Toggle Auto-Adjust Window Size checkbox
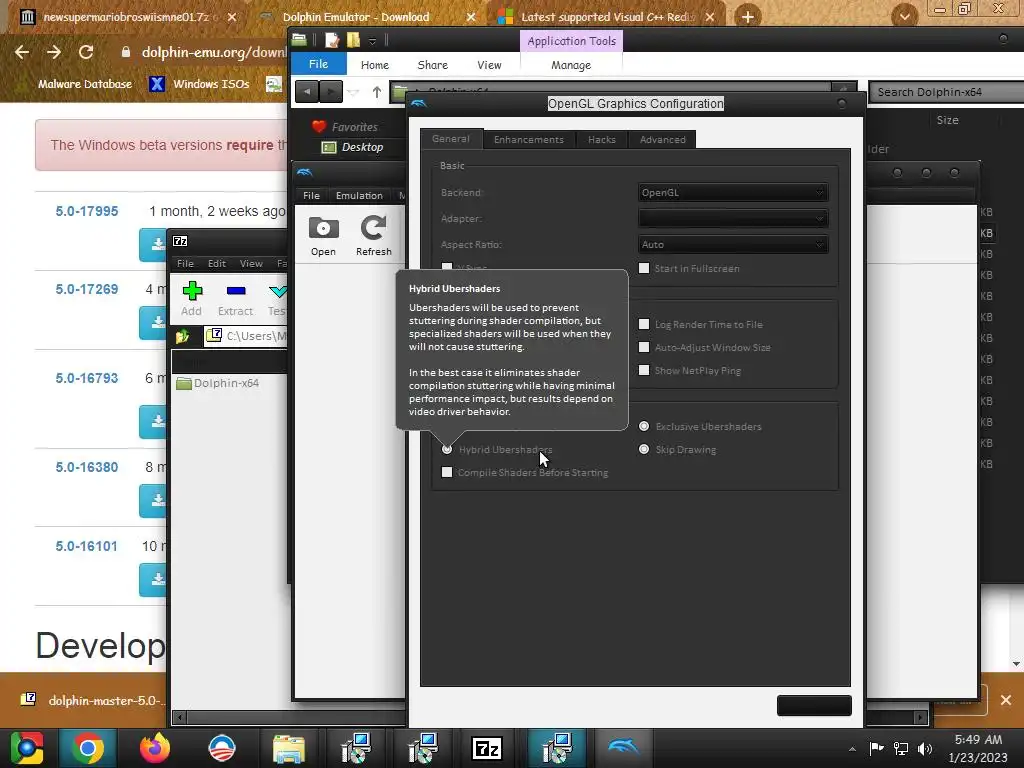Screen dimensions: 1024x768 (x=644, y=347)
